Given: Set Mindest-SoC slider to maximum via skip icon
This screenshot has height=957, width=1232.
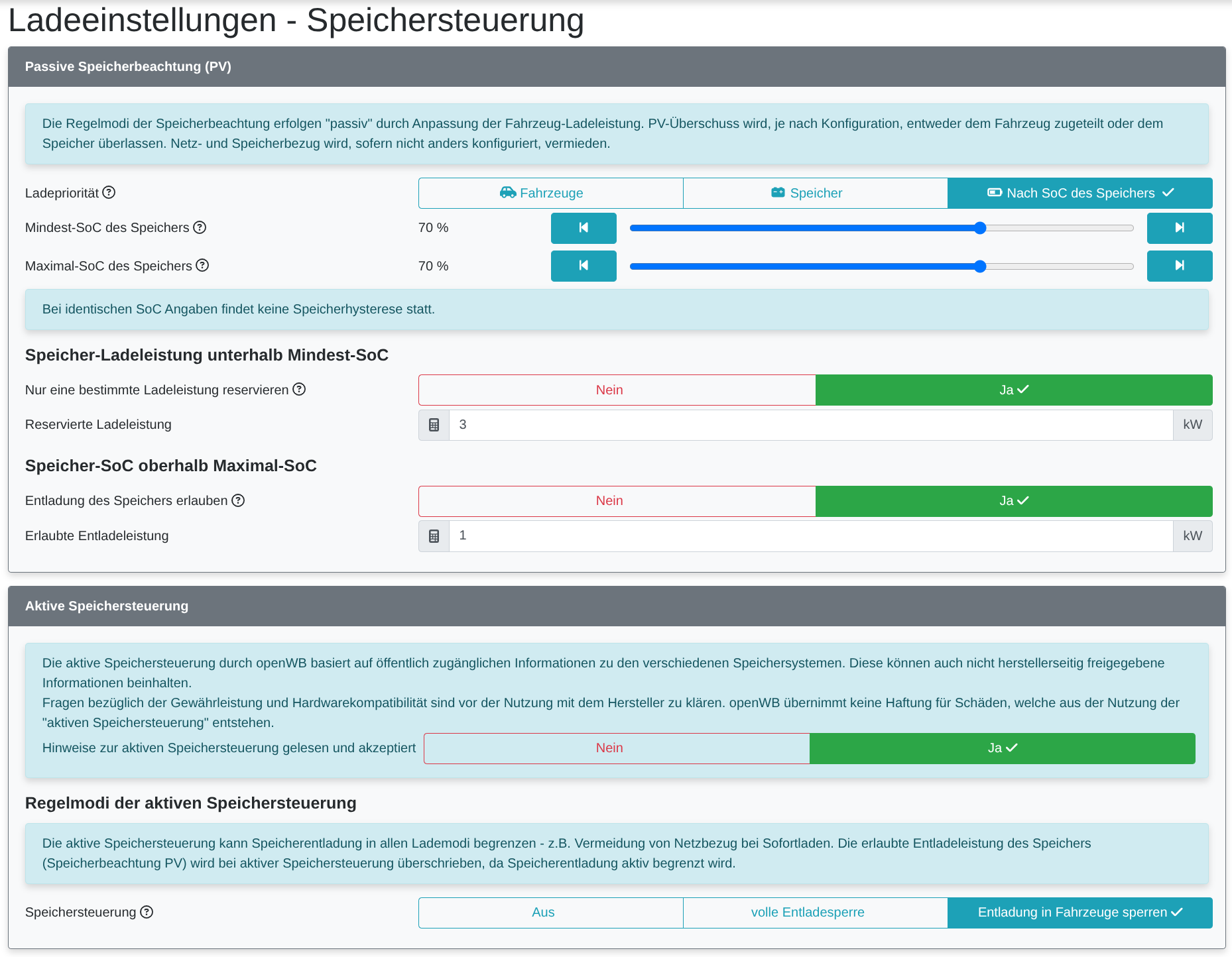Looking at the screenshot, I should click(x=1180, y=227).
